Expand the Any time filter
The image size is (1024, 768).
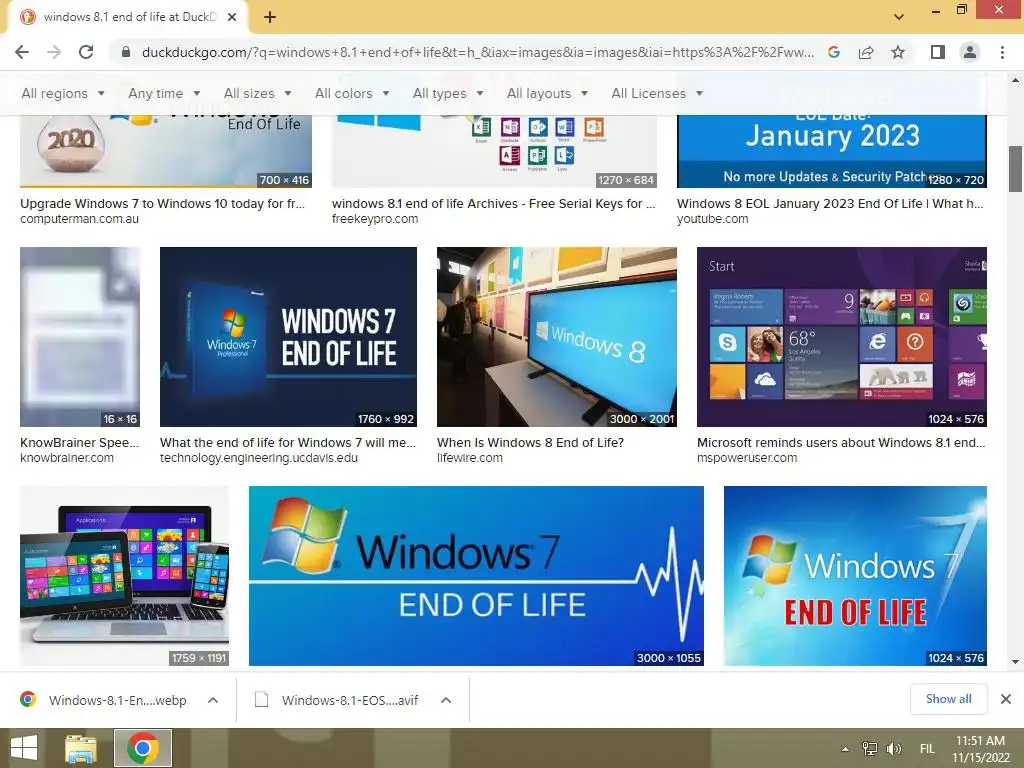164,93
